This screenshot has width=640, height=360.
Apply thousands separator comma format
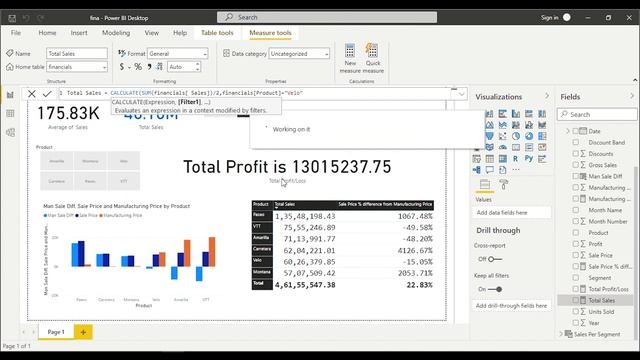coord(149,67)
